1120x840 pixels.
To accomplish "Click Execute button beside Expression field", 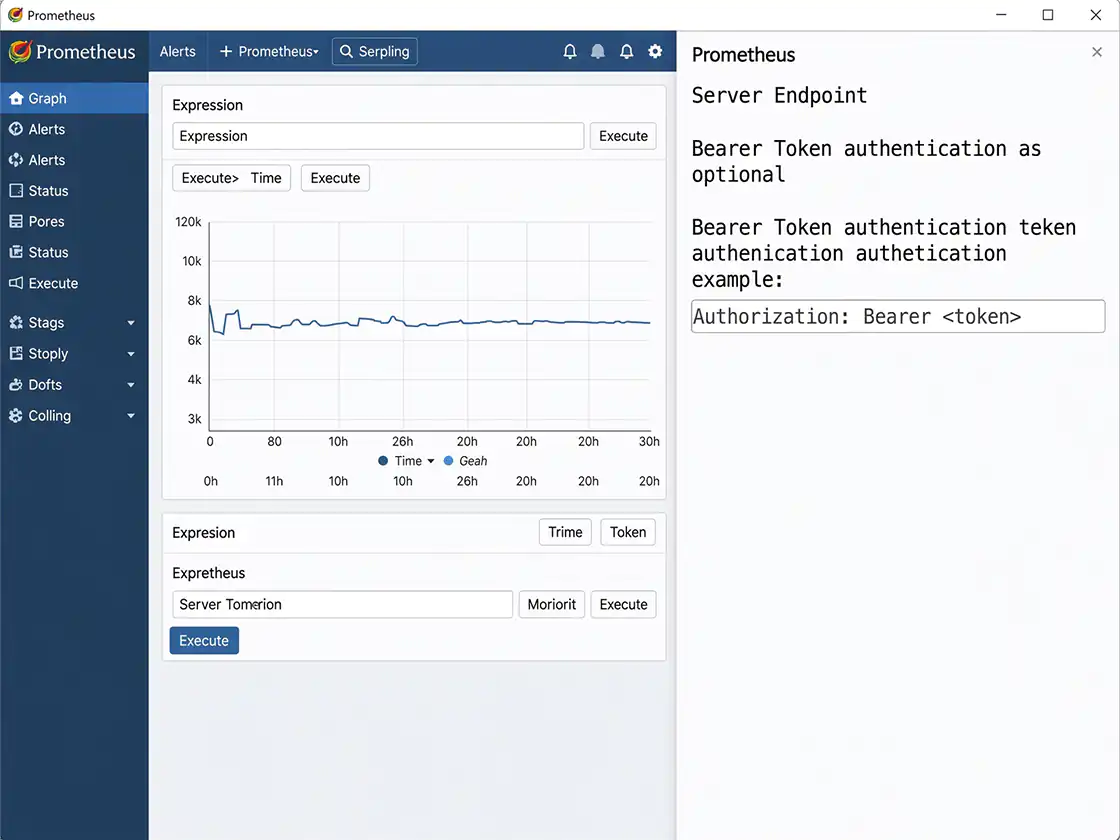I will pyautogui.click(x=623, y=136).
